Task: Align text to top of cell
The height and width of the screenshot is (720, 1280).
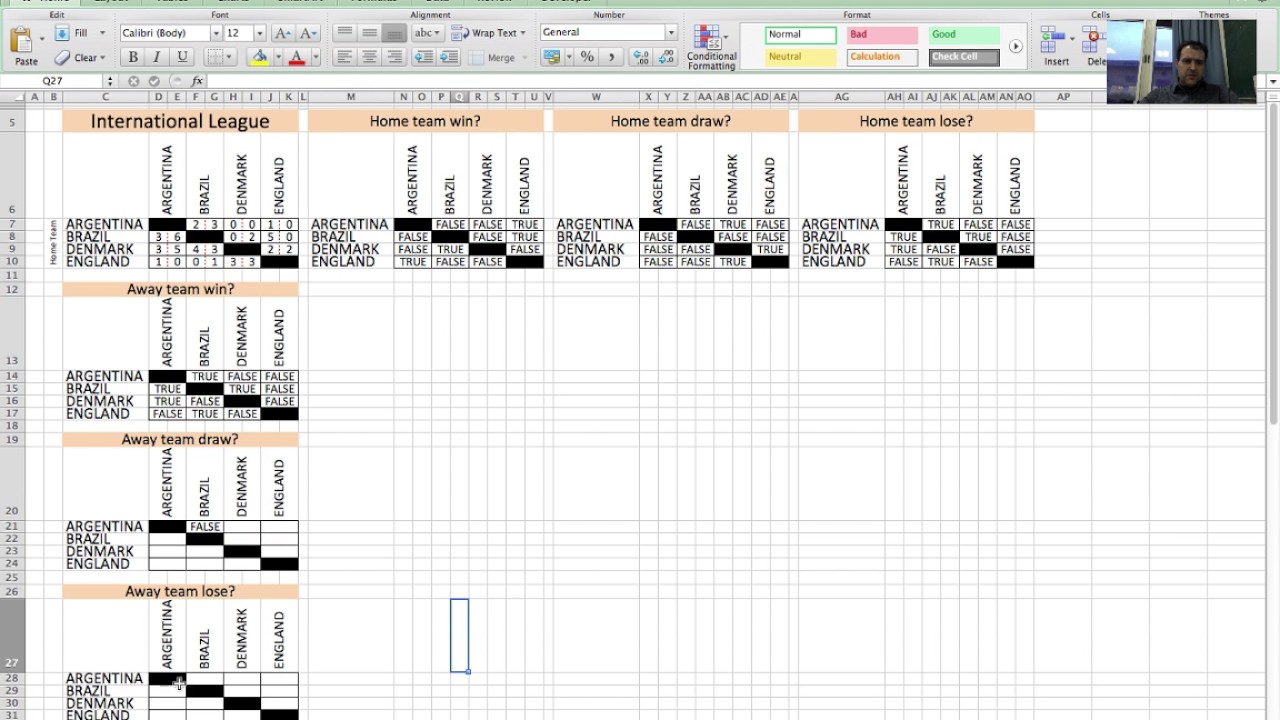Action: (345, 33)
